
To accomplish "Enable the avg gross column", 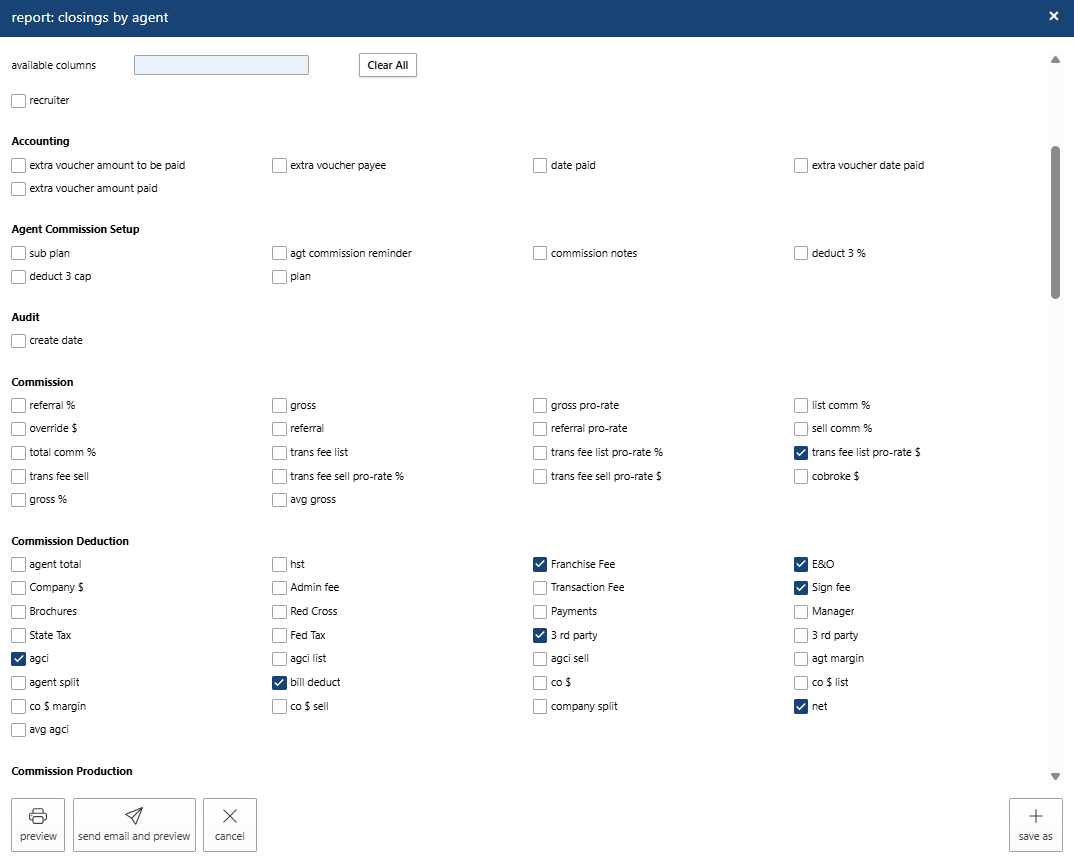I will pyautogui.click(x=280, y=500).
